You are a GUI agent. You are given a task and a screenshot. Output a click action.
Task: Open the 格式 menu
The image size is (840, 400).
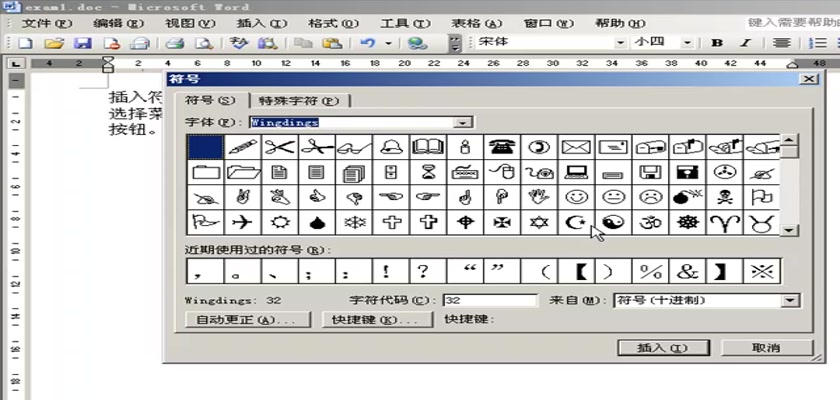(333, 24)
